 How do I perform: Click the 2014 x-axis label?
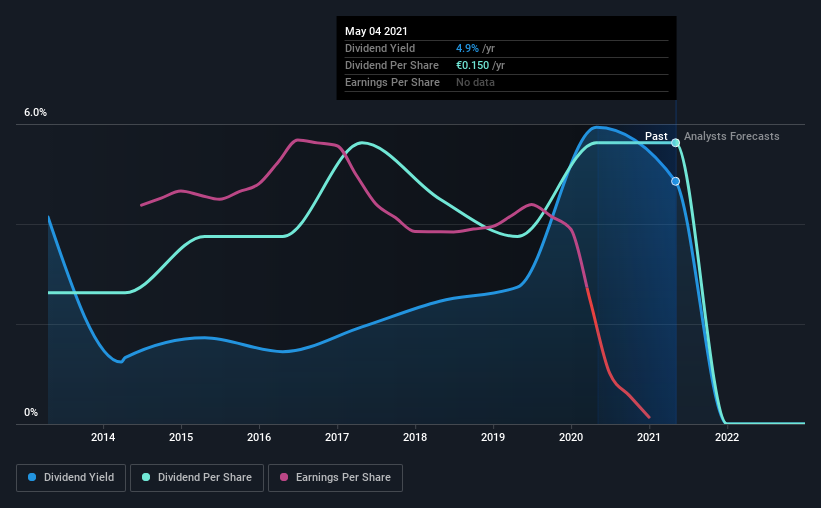[103, 437]
